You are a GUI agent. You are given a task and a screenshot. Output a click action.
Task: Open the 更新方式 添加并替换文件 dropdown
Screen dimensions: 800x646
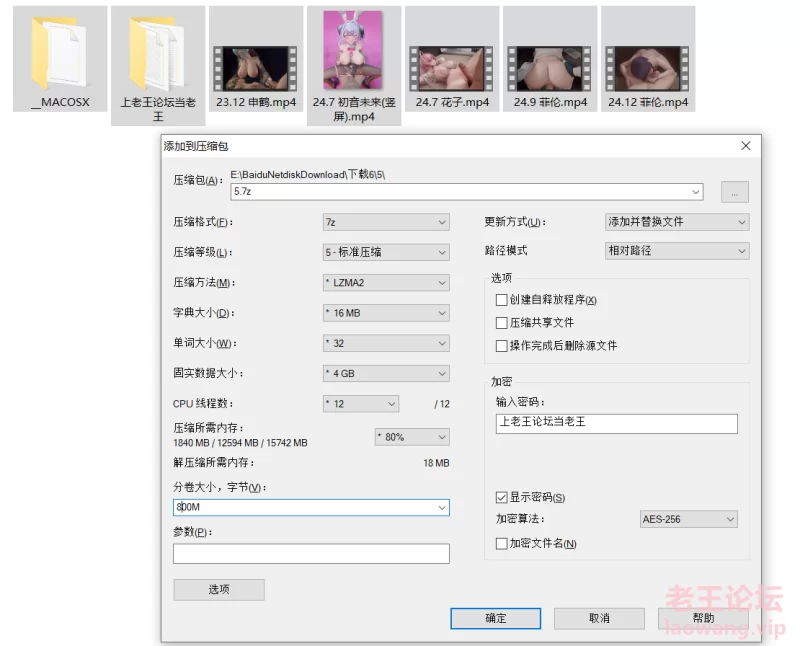coord(677,222)
